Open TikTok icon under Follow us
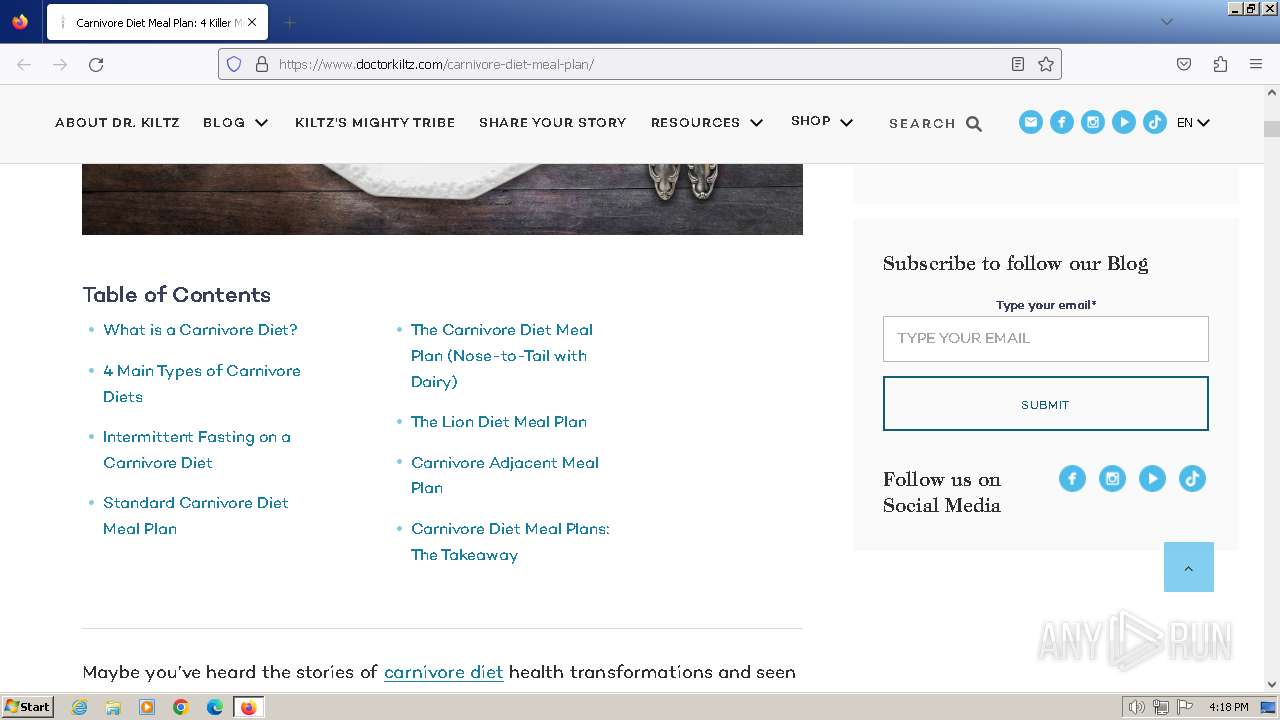 (1192, 479)
